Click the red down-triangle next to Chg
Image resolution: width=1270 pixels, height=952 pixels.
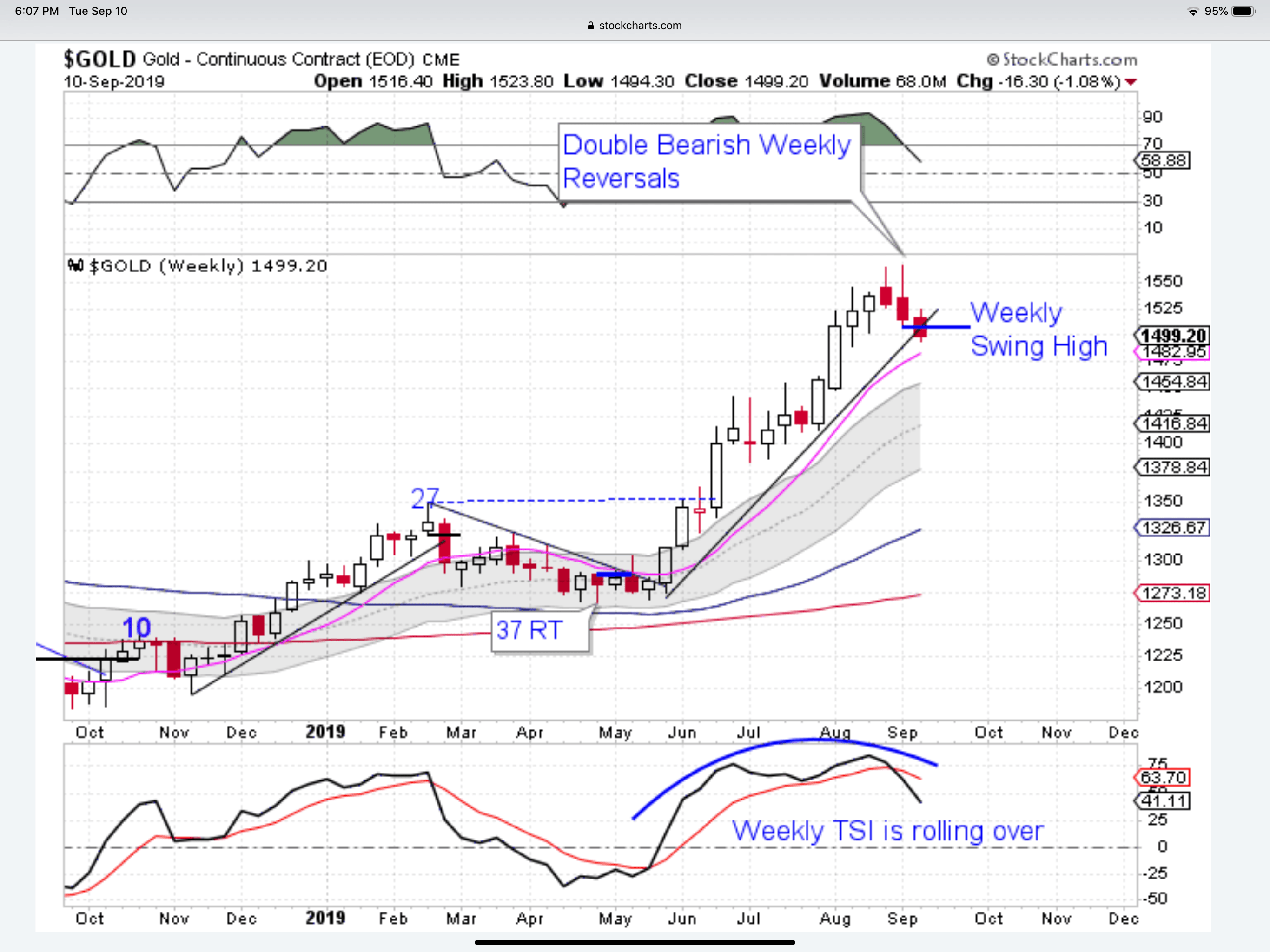(x=1131, y=82)
